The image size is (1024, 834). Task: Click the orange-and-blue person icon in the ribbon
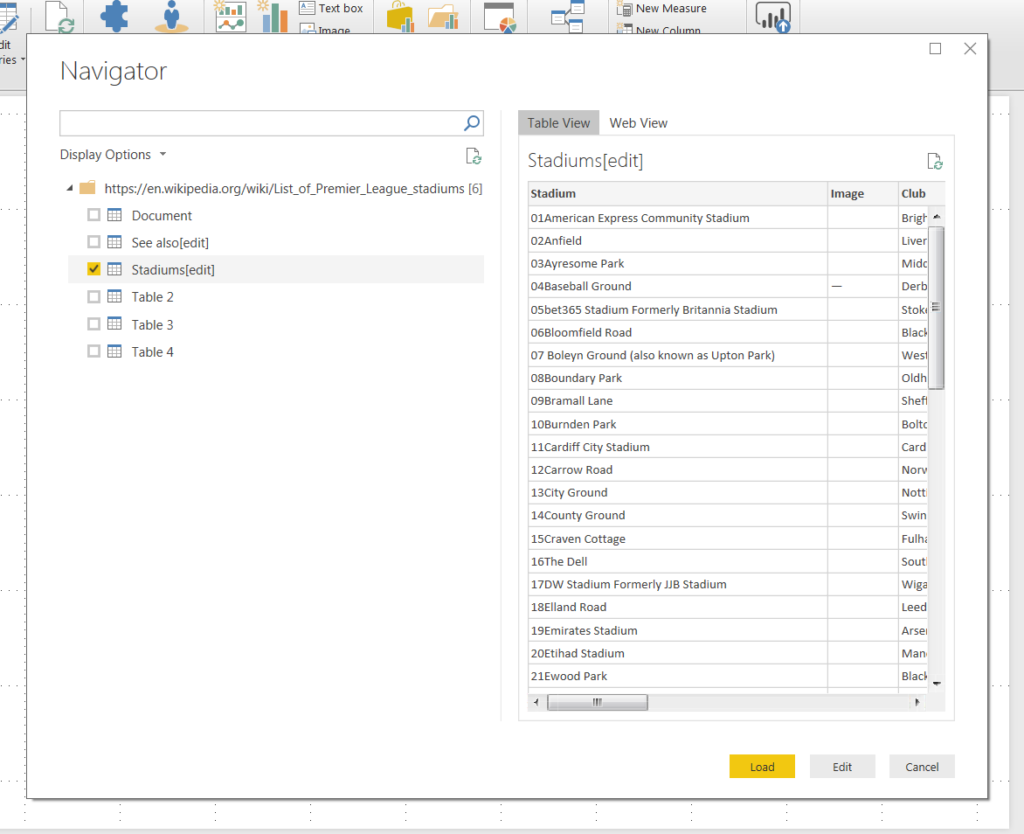pos(172,16)
